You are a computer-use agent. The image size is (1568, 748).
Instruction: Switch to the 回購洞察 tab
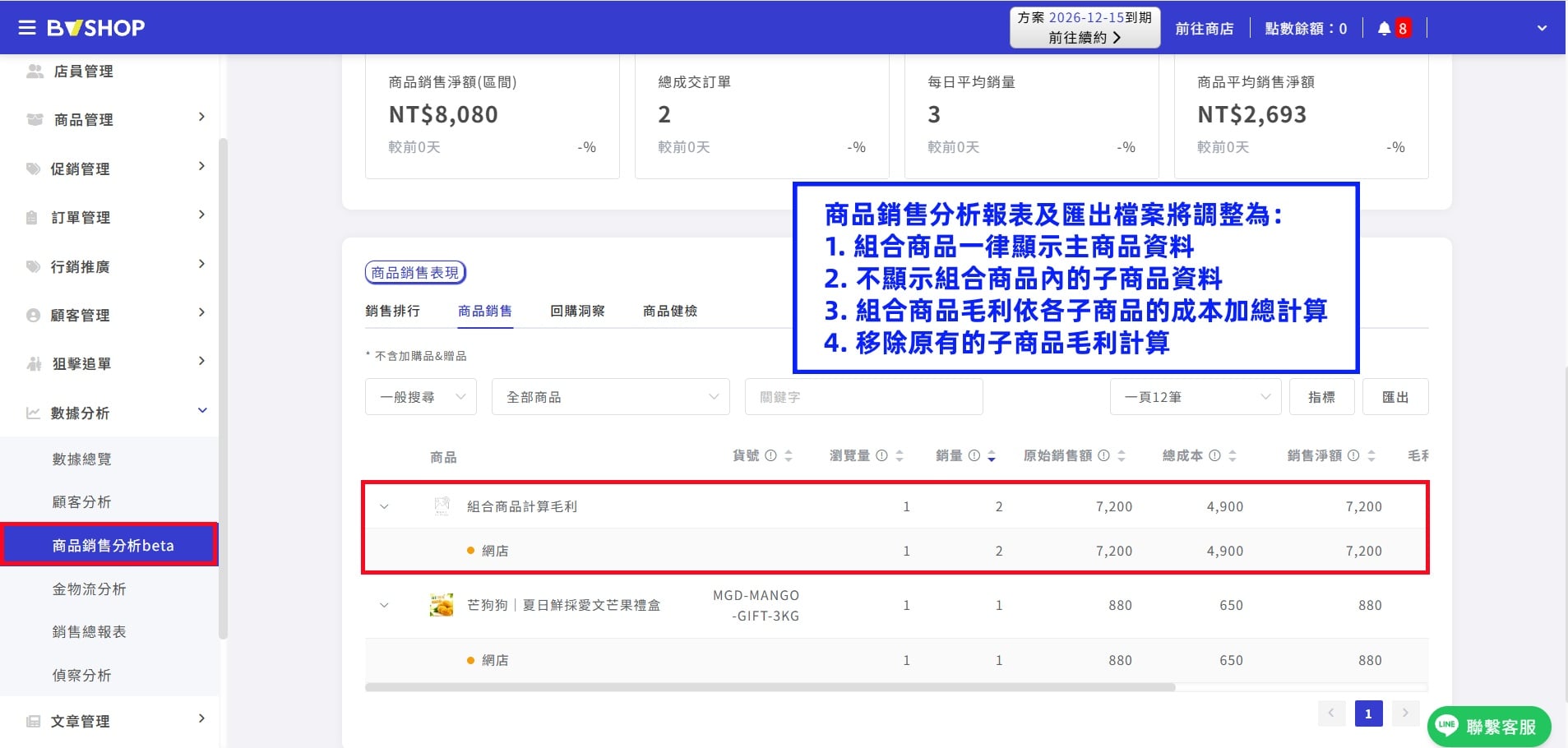point(577,311)
